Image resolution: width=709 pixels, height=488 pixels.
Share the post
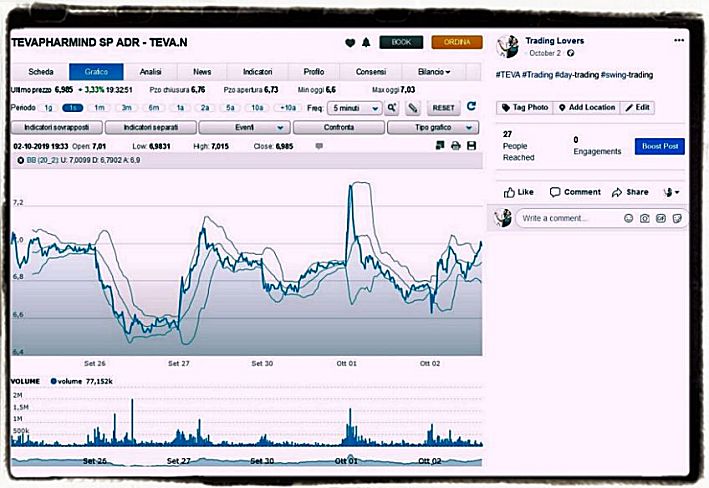point(630,192)
